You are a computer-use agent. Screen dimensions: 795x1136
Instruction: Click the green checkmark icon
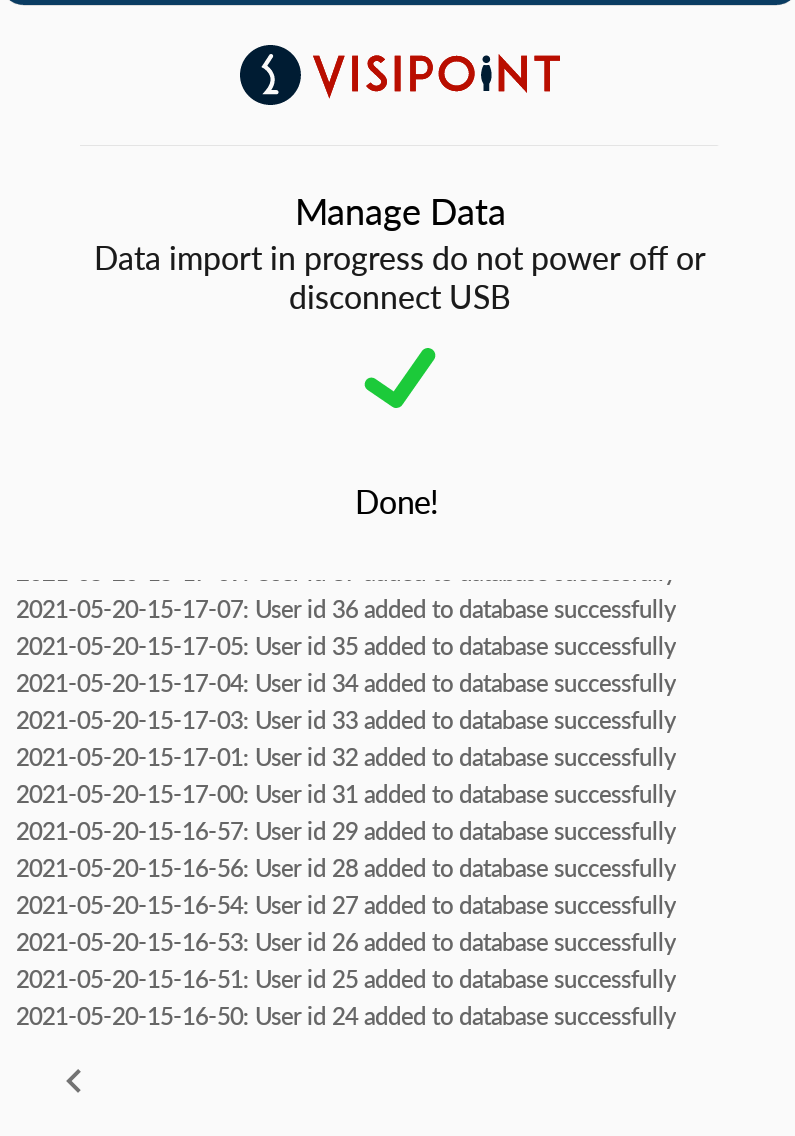(x=400, y=379)
